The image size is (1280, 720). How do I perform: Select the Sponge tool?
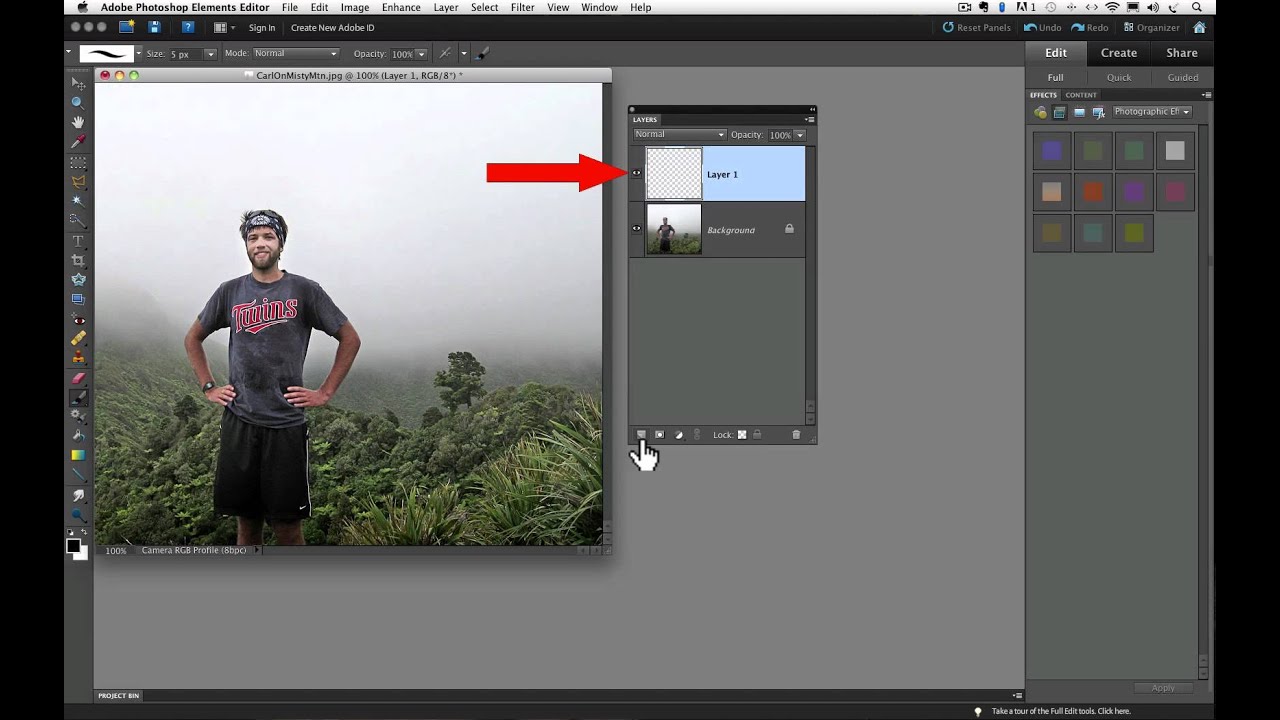pyautogui.click(x=78, y=515)
